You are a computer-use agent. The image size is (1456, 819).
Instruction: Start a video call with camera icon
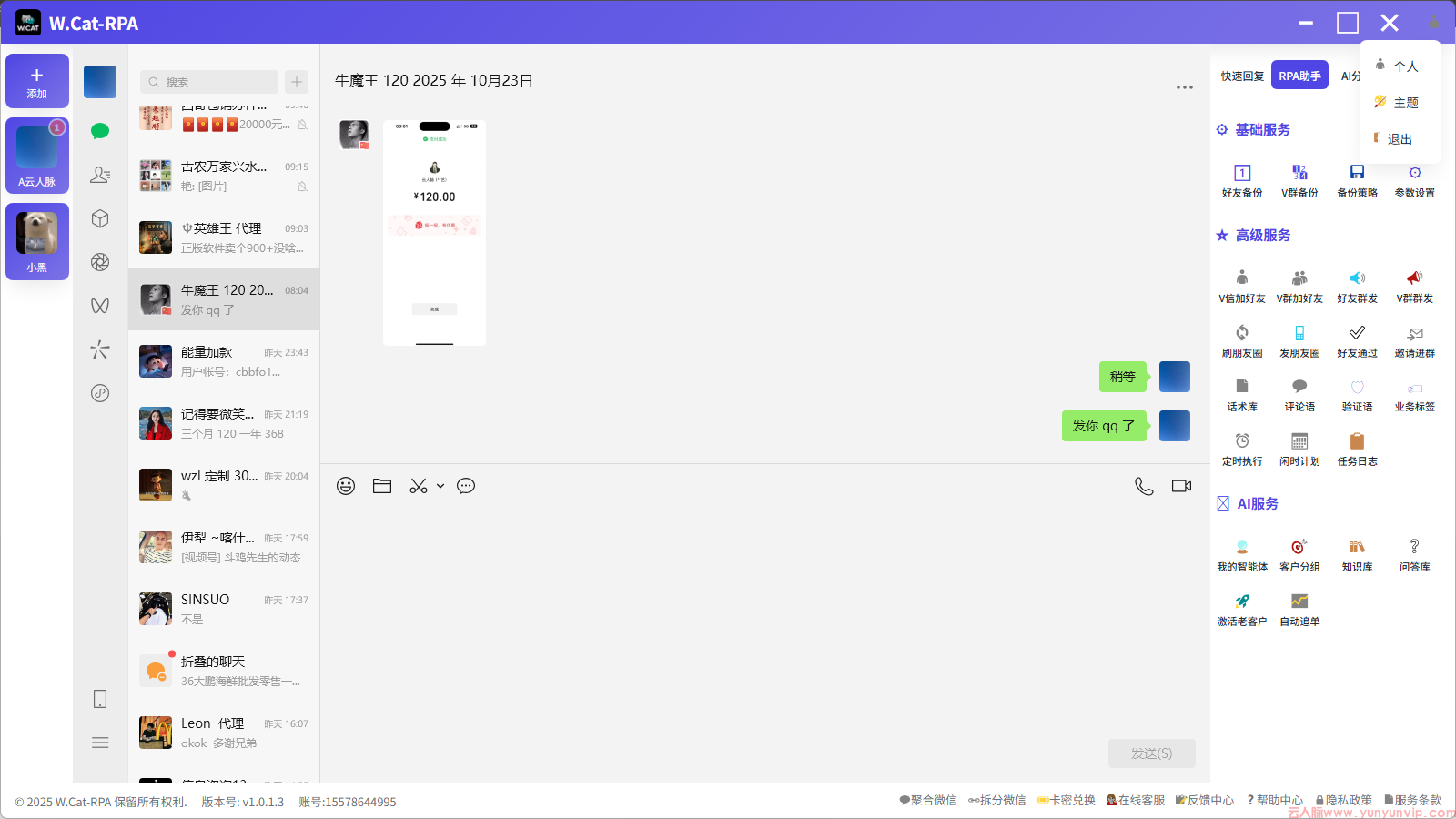[x=1181, y=486]
